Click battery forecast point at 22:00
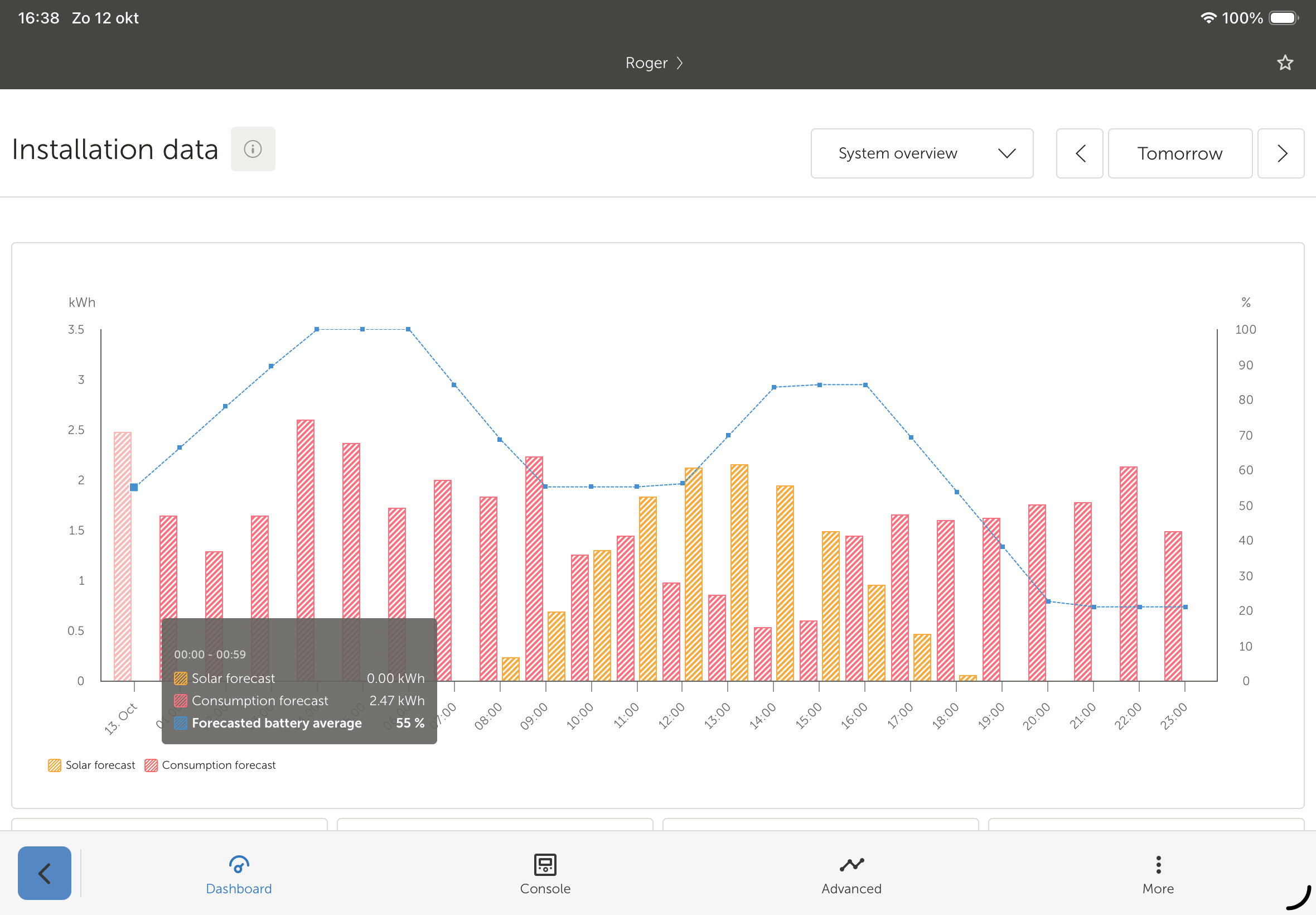Viewport: 1316px width, 915px height. tap(1140, 606)
